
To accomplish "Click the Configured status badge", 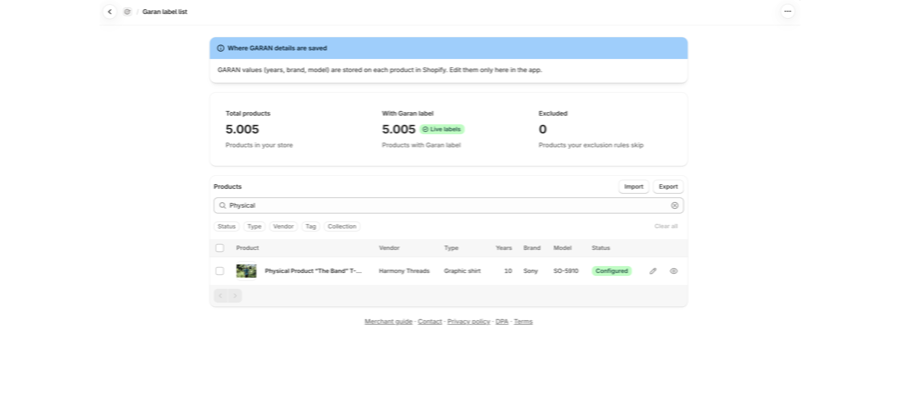I will pyautogui.click(x=612, y=271).
